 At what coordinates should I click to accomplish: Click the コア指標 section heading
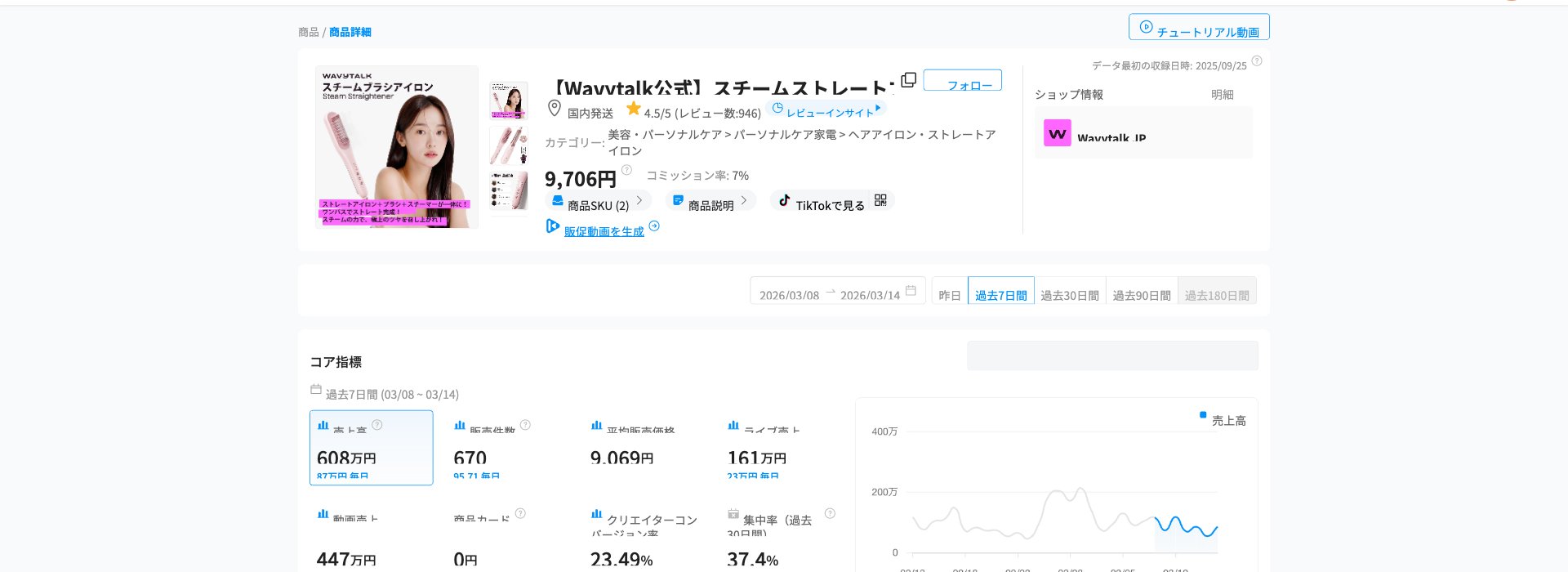click(336, 362)
